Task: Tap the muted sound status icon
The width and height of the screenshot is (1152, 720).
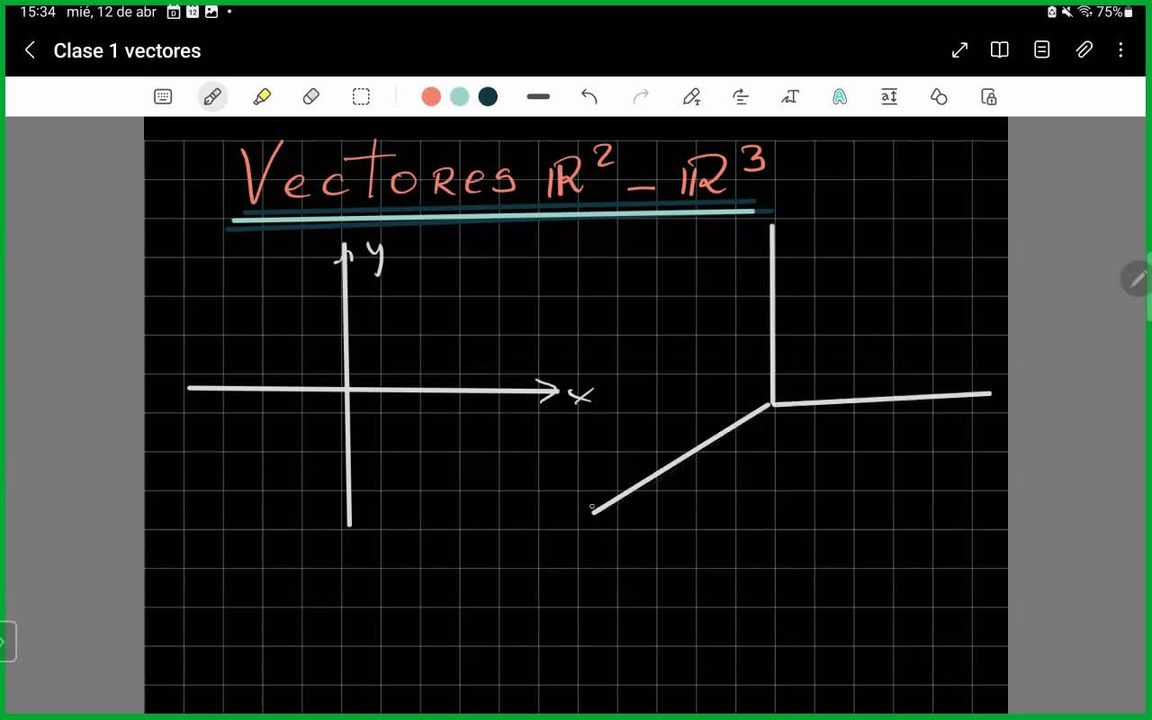Action: click(x=1068, y=12)
